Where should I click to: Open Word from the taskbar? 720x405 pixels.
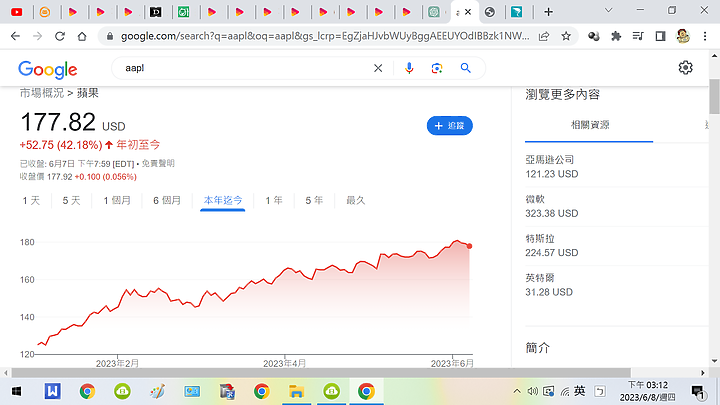52,392
